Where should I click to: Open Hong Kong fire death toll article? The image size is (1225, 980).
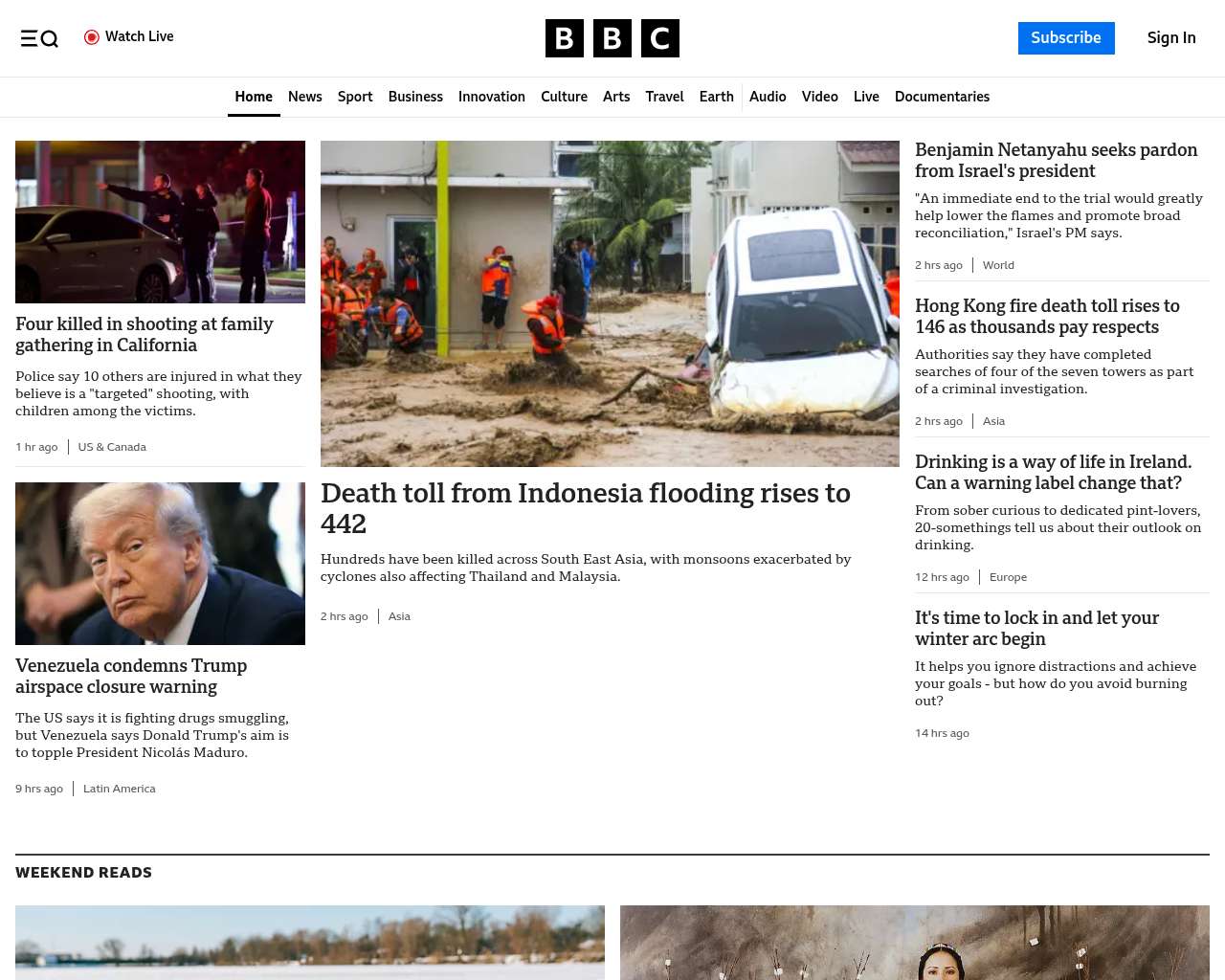point(1047,317)
